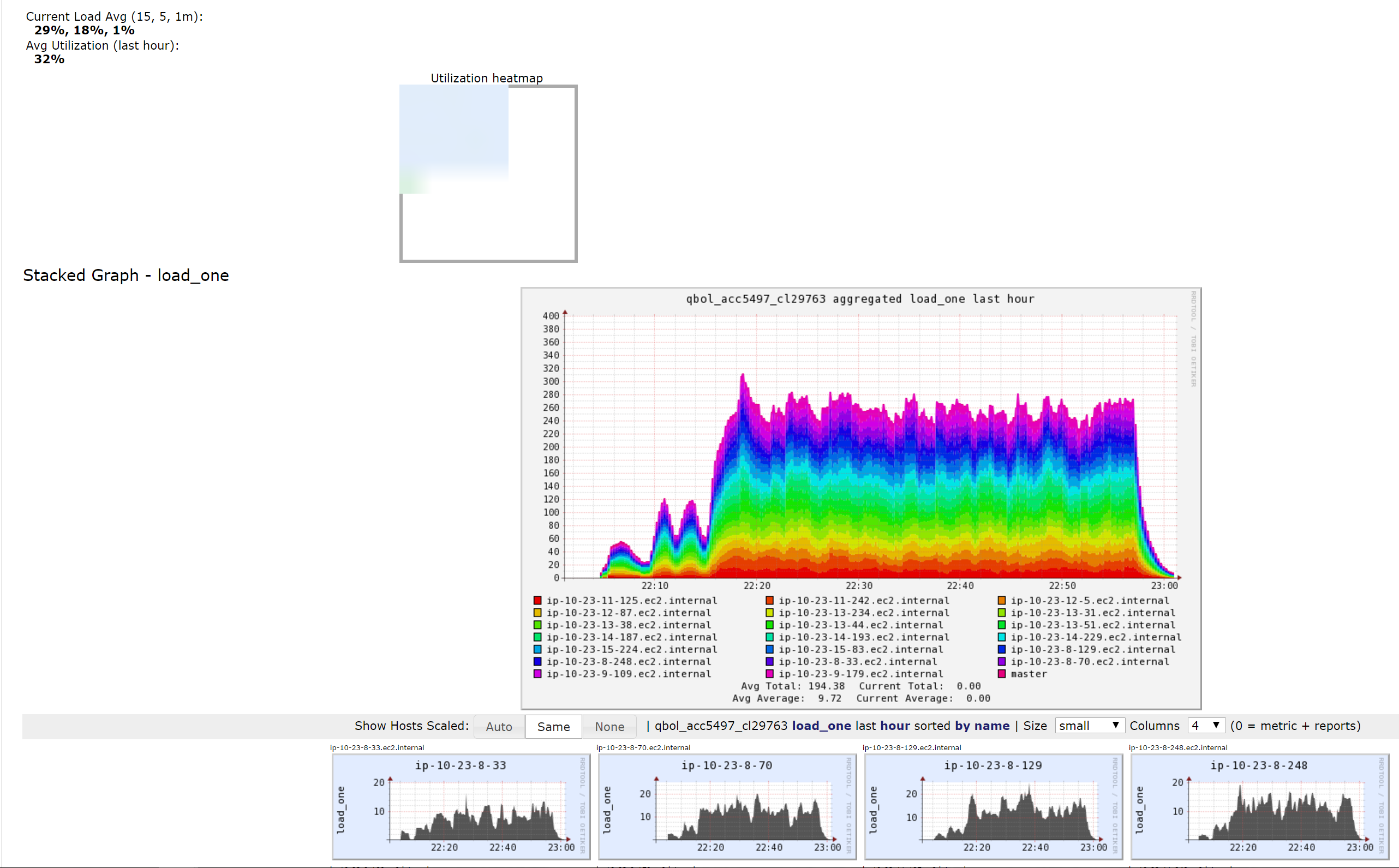Open the ip-10-23-8-33 load_one host graph
1399x868 pixels.
coord(461,806)
